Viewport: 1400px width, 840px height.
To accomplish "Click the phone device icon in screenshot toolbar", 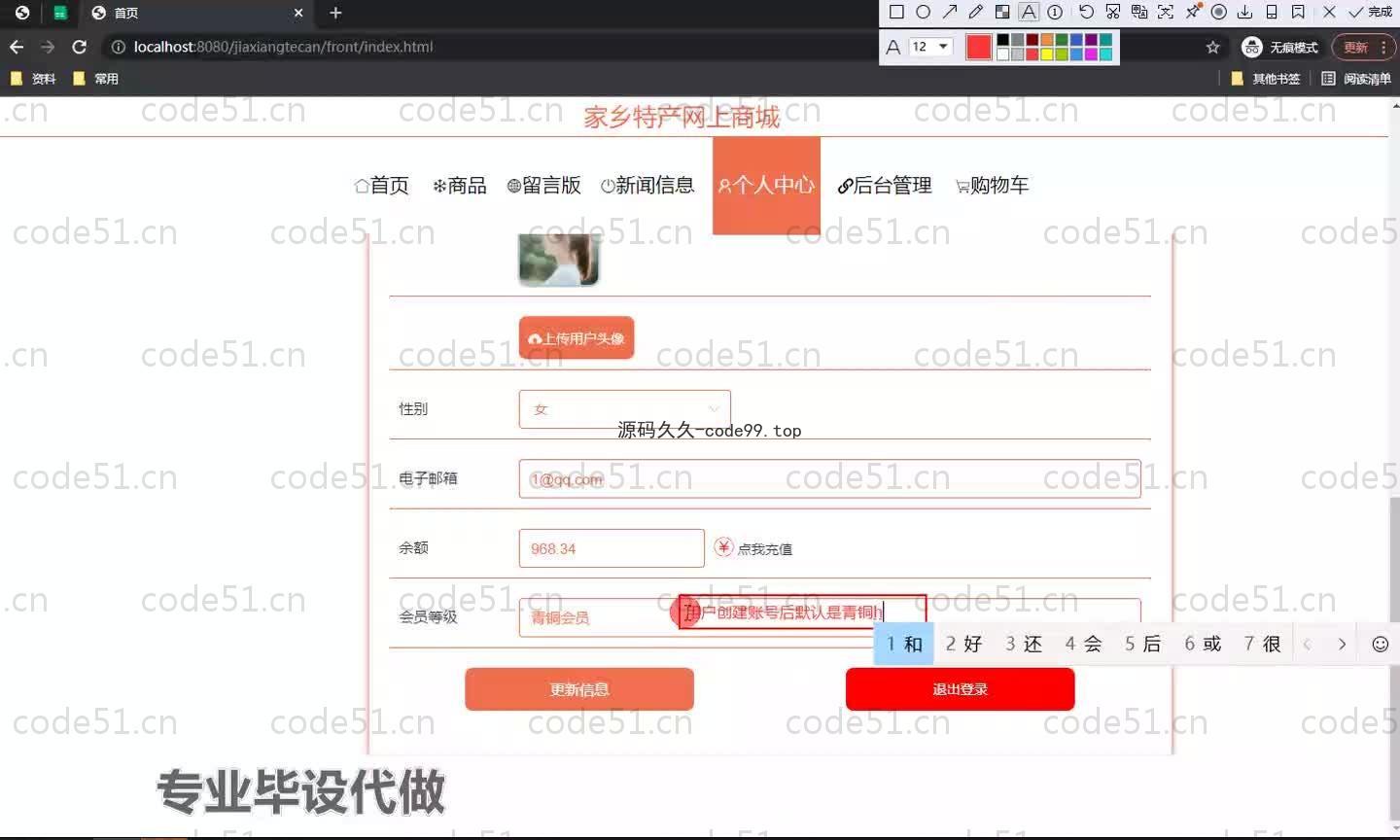I will tap(1272, 13).
